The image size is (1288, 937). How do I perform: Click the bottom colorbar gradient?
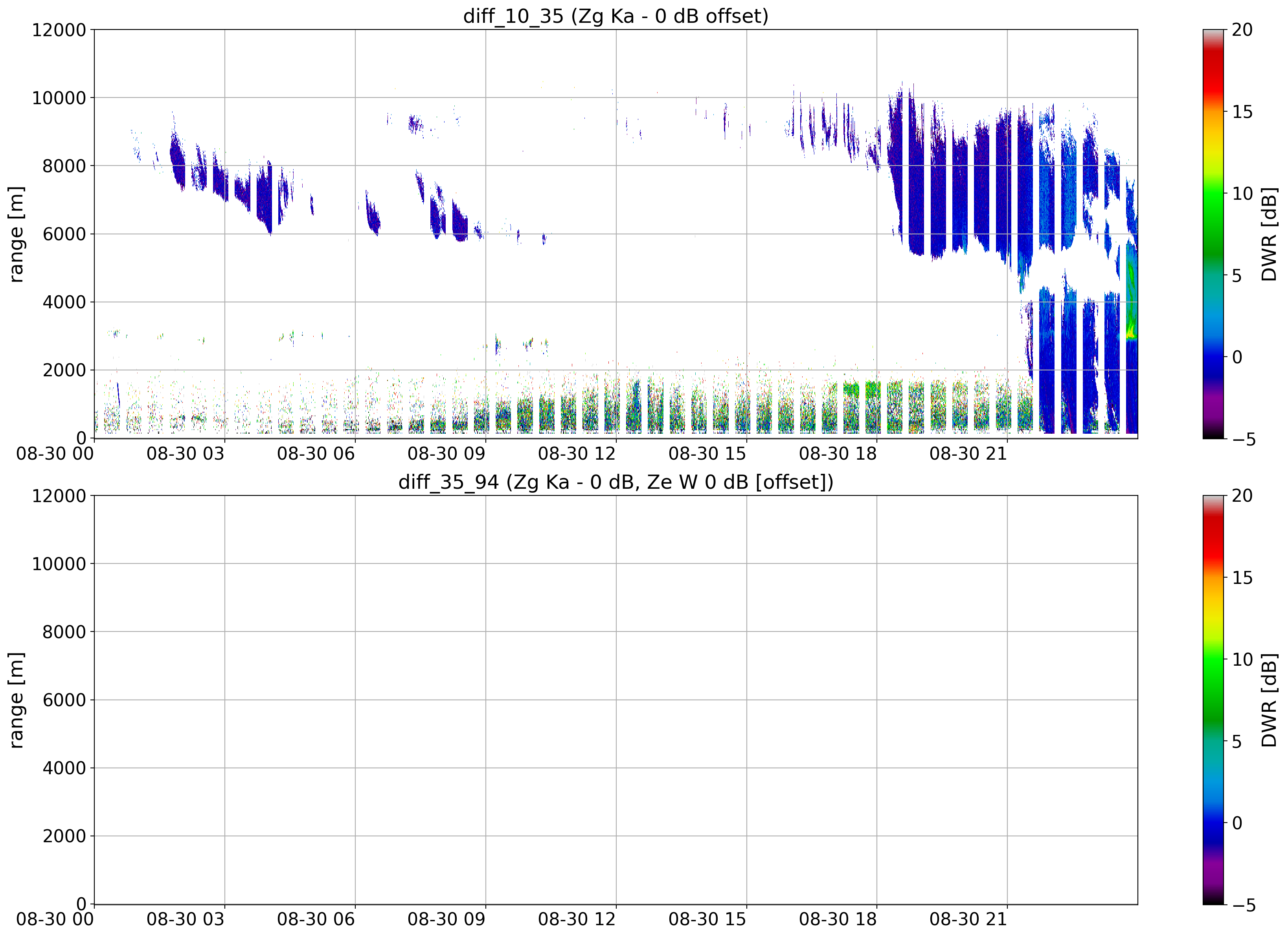point(1213,700)
